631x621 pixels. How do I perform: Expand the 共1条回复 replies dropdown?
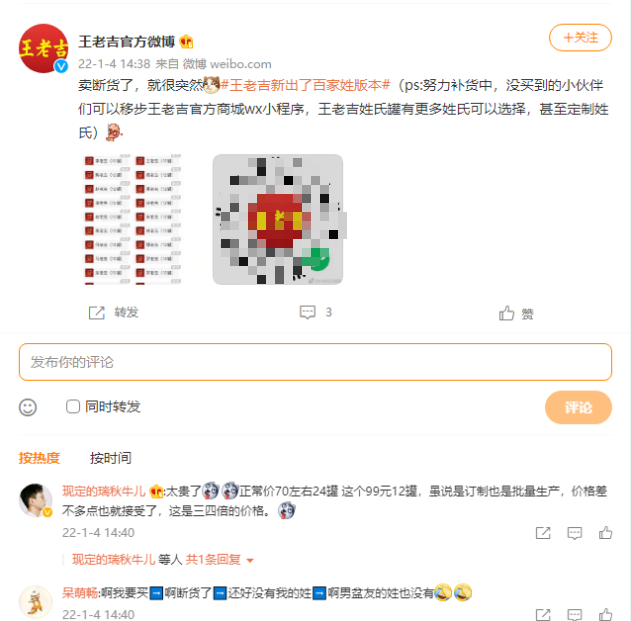(219, 559)
